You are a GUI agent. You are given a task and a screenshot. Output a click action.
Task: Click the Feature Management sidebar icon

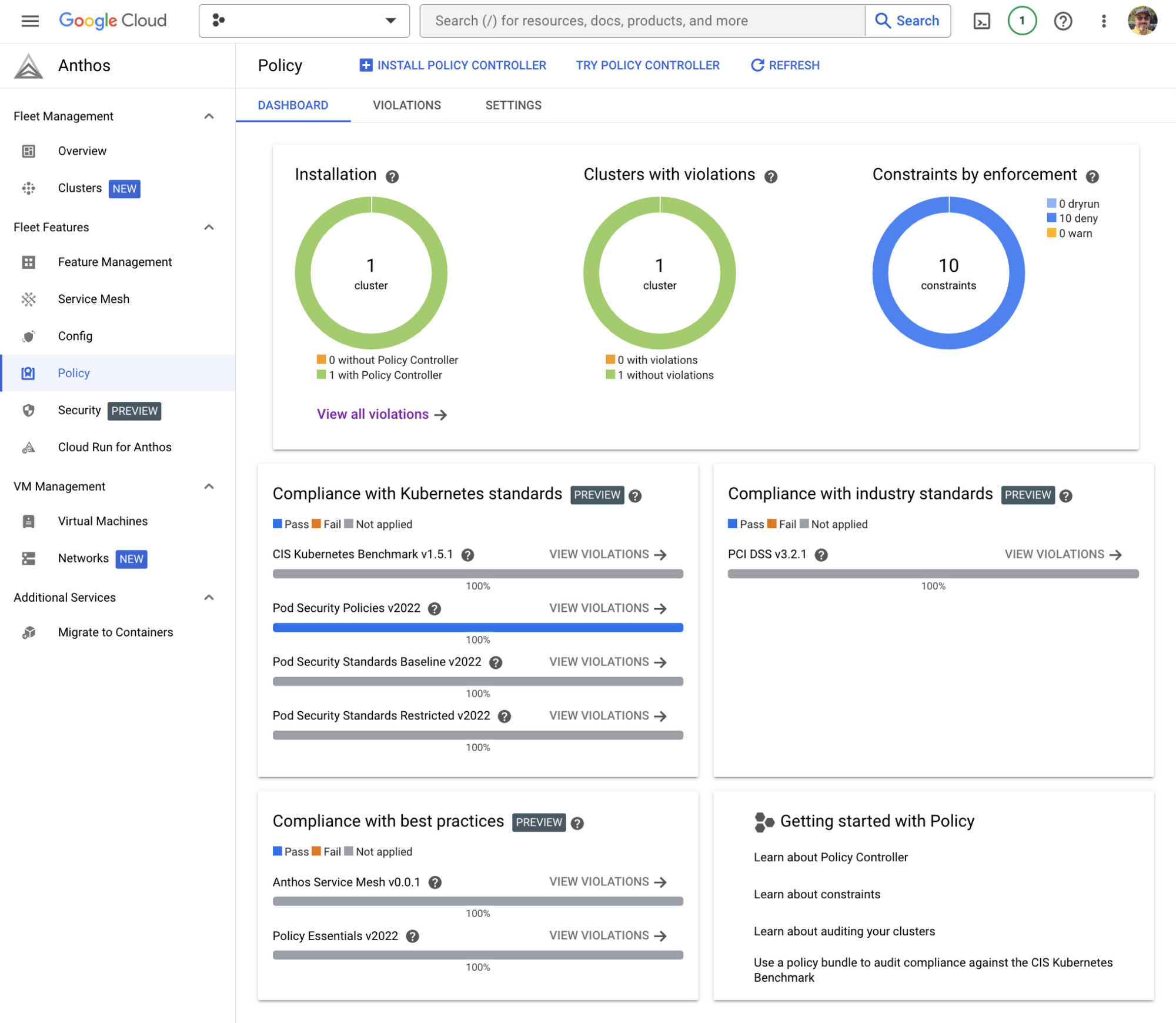click(x=28, y=262)
